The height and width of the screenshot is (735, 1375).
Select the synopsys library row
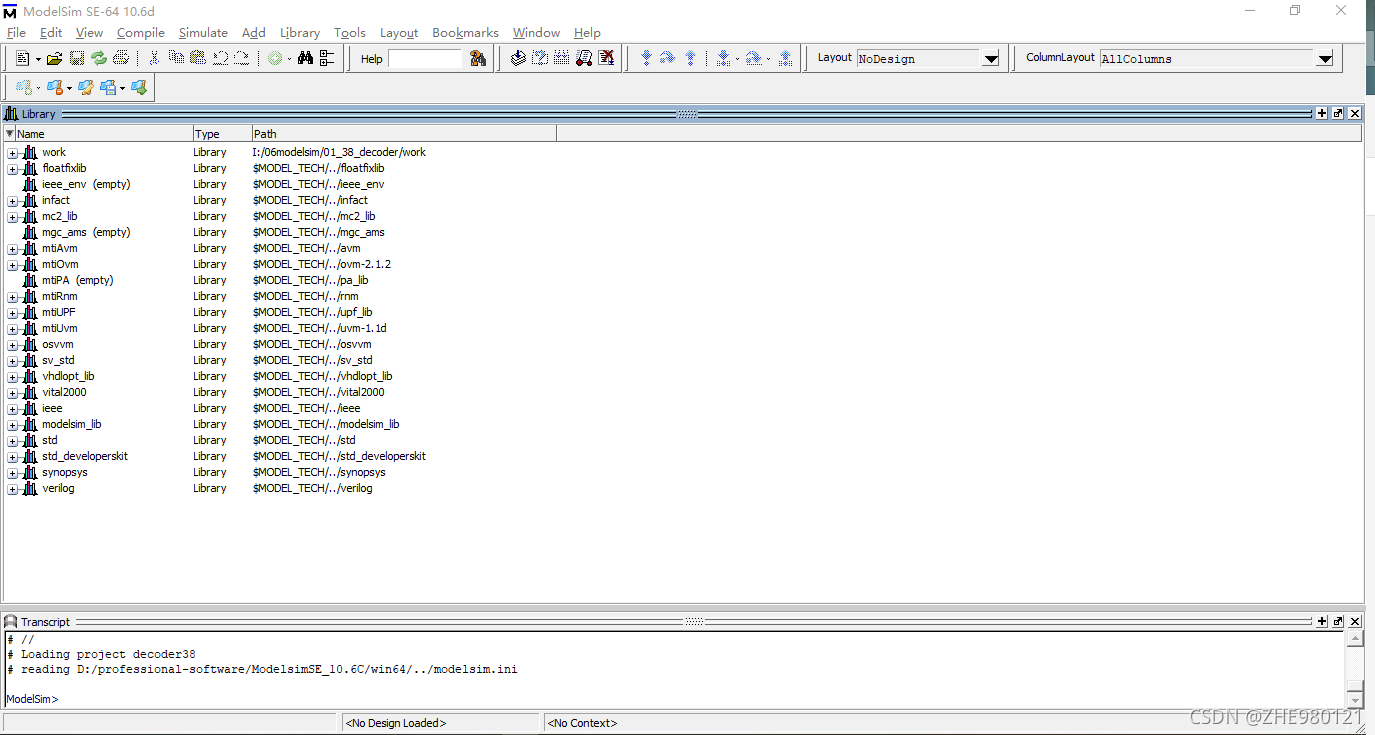(x=683, y=473)
